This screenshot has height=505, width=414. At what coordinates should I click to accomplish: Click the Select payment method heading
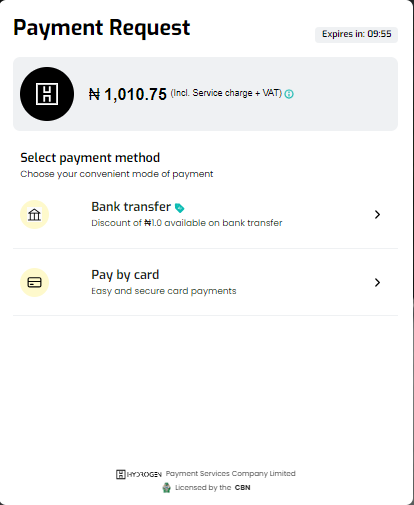click(90, 158)
